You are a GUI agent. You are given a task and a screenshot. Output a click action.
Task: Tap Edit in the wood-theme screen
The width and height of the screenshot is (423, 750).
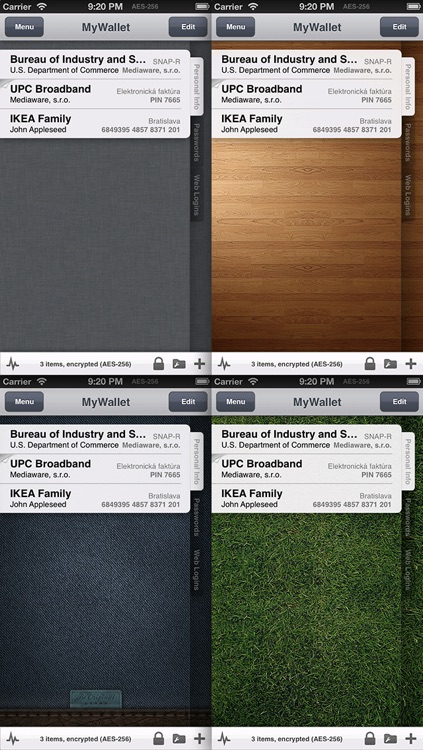click(400, 27)
